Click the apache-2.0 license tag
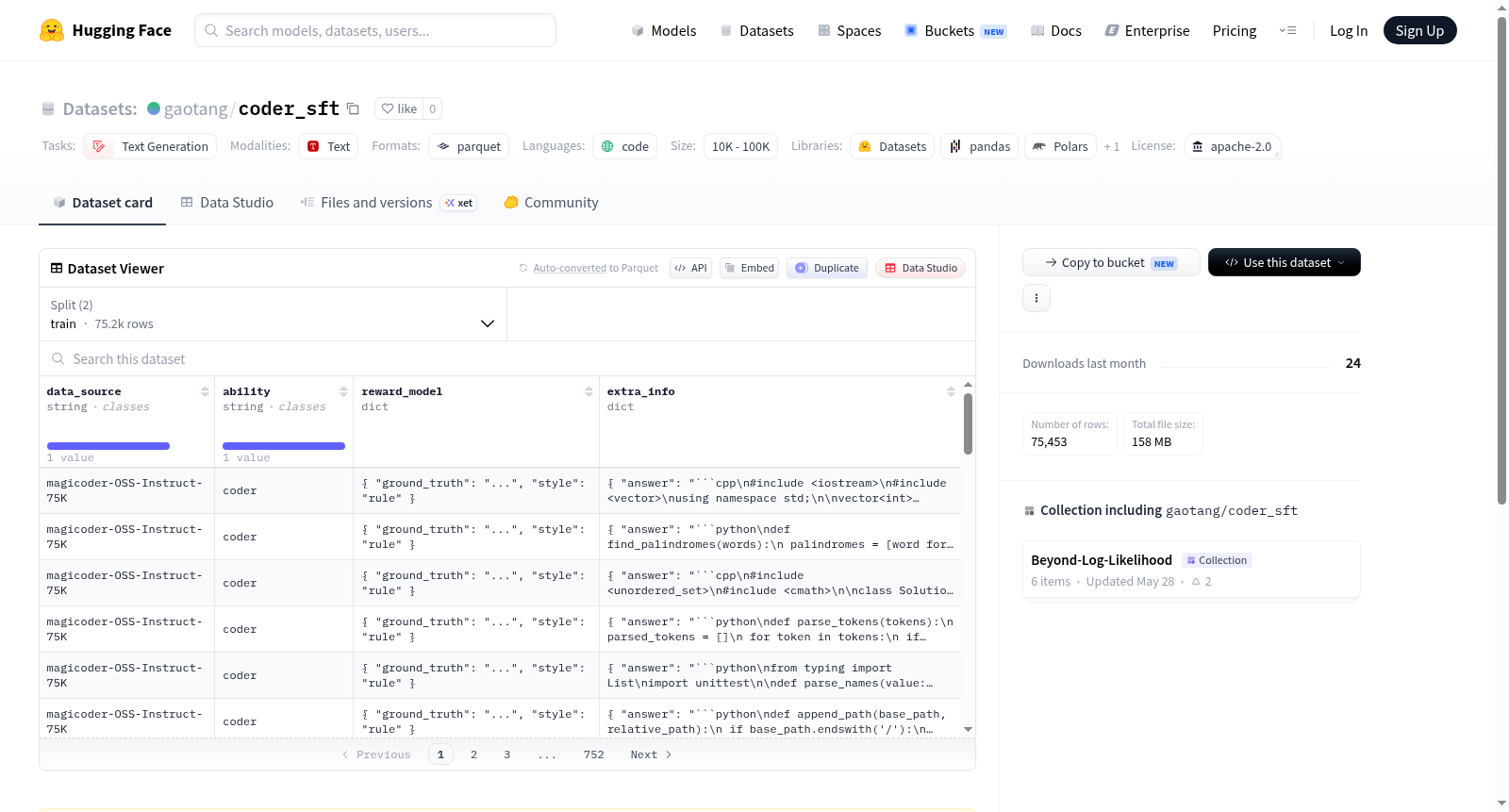Screen dimensions: 1509x812 coord(1232,146)
